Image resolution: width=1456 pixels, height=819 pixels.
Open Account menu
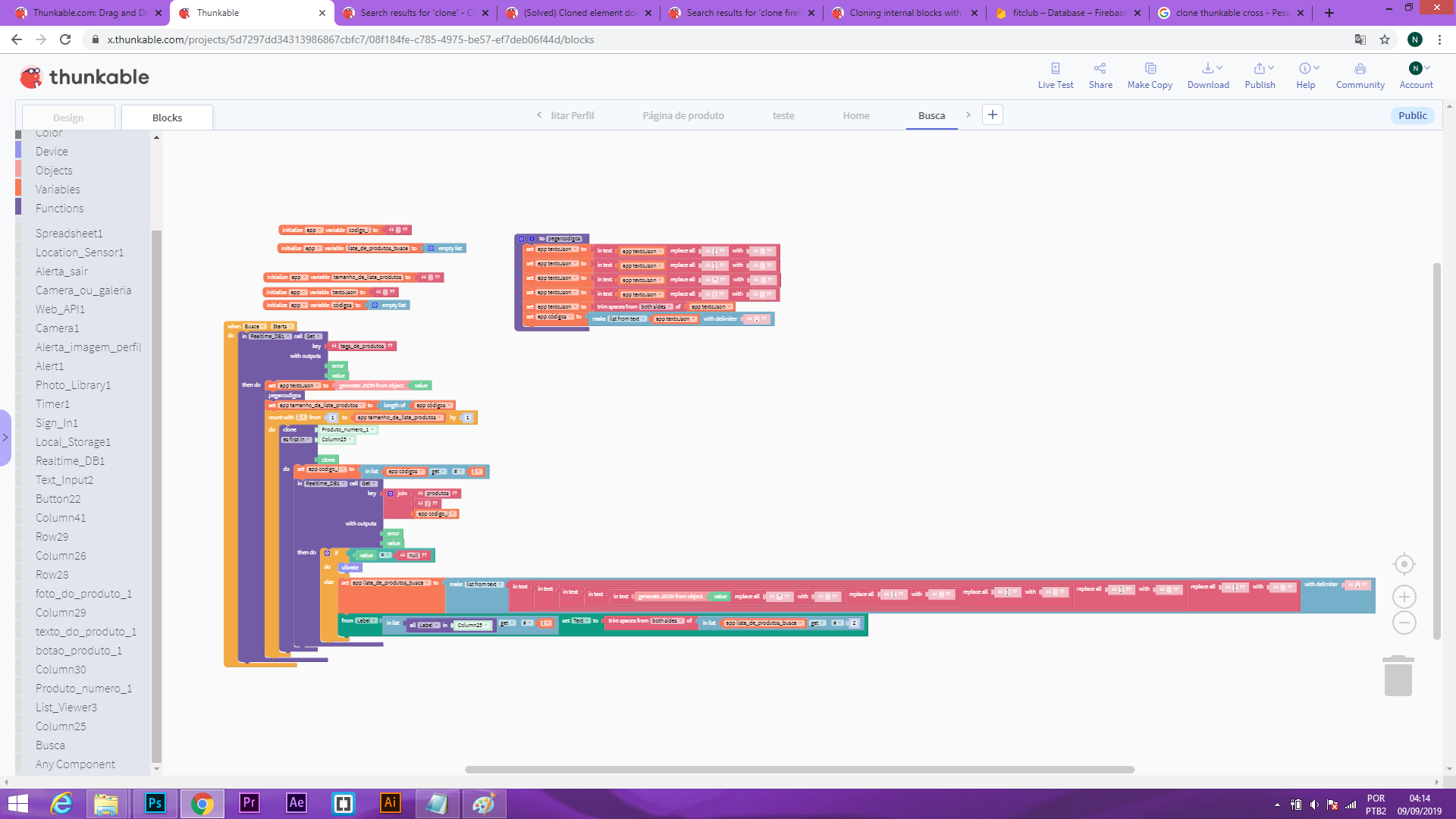(1416, 75)
